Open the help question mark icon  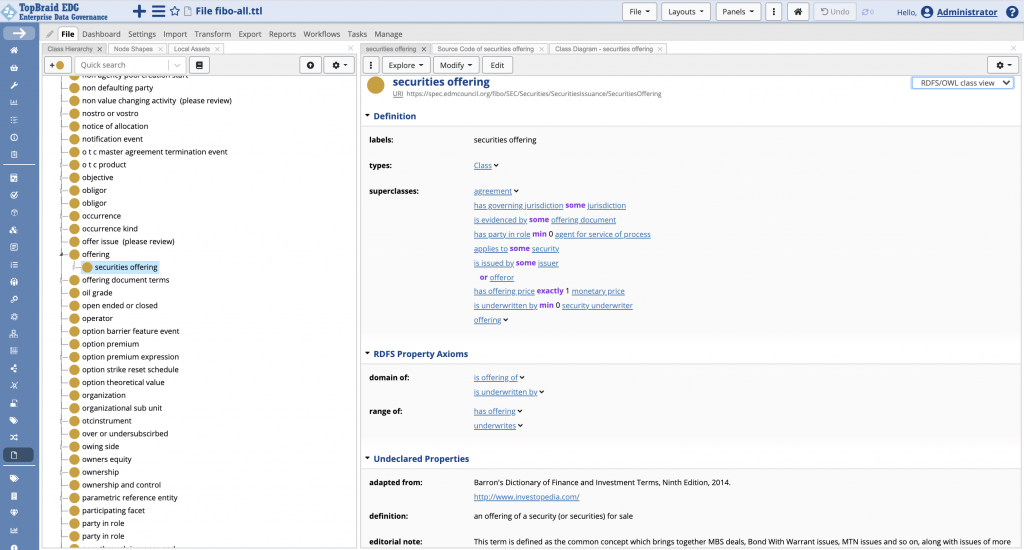pyautogui.click(x=1012, y=12)
